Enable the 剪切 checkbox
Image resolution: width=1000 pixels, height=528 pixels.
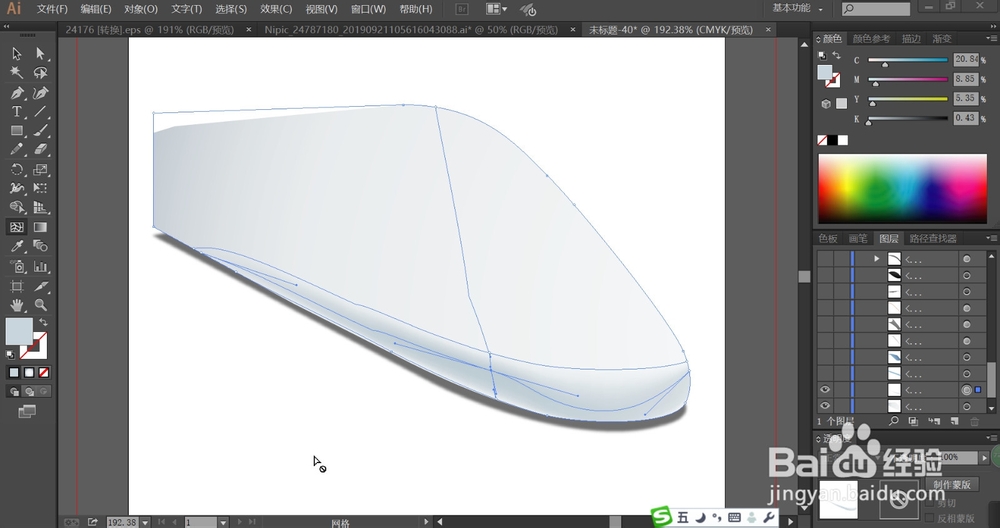click(x=929, y=503)
